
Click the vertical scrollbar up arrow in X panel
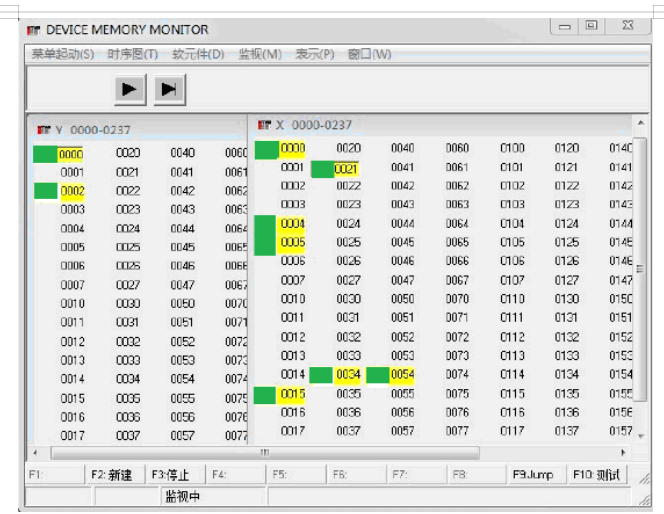(641, 123)
